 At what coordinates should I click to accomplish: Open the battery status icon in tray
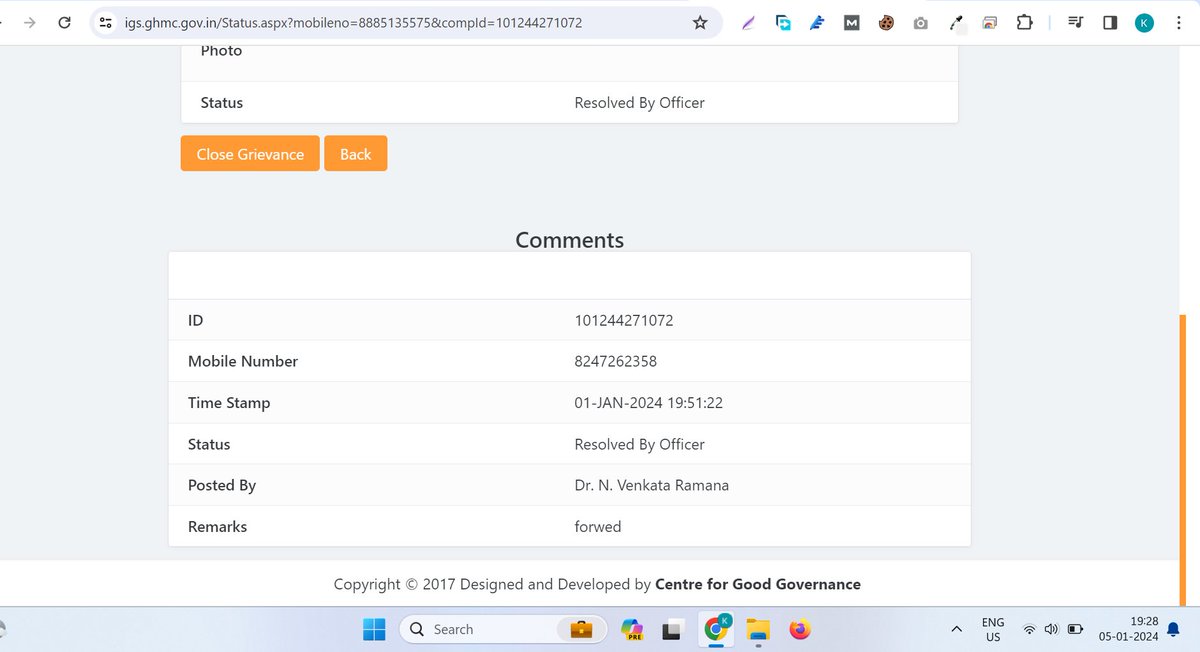[x=1076, y=629]
